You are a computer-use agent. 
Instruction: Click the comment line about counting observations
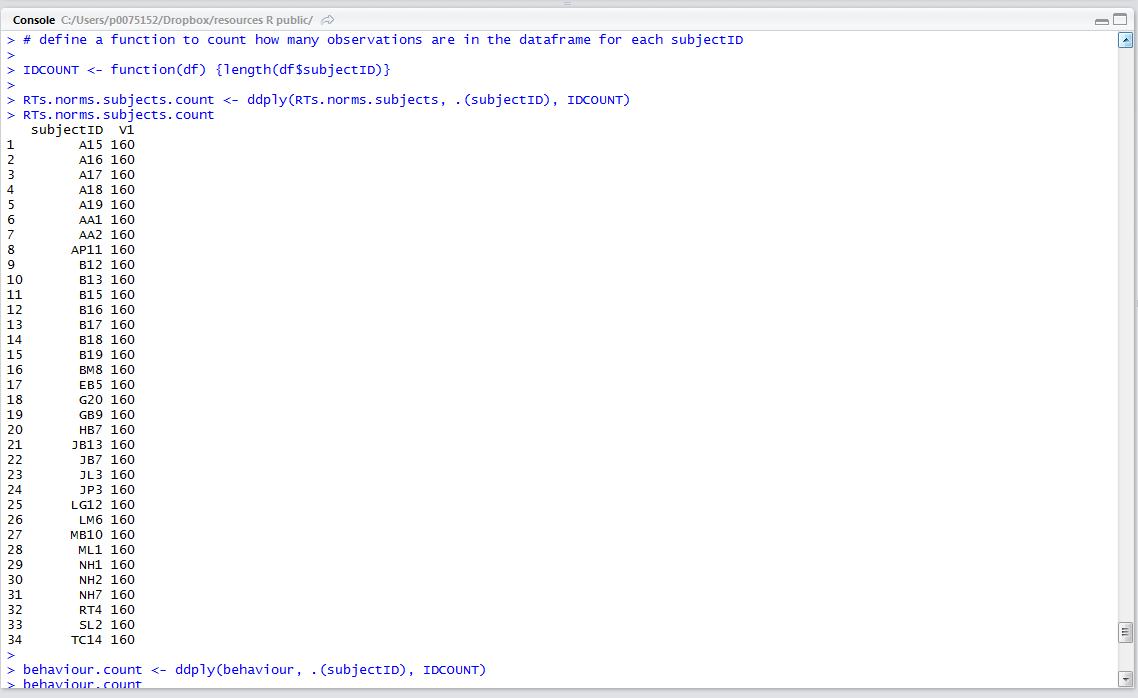click(383, 40)
